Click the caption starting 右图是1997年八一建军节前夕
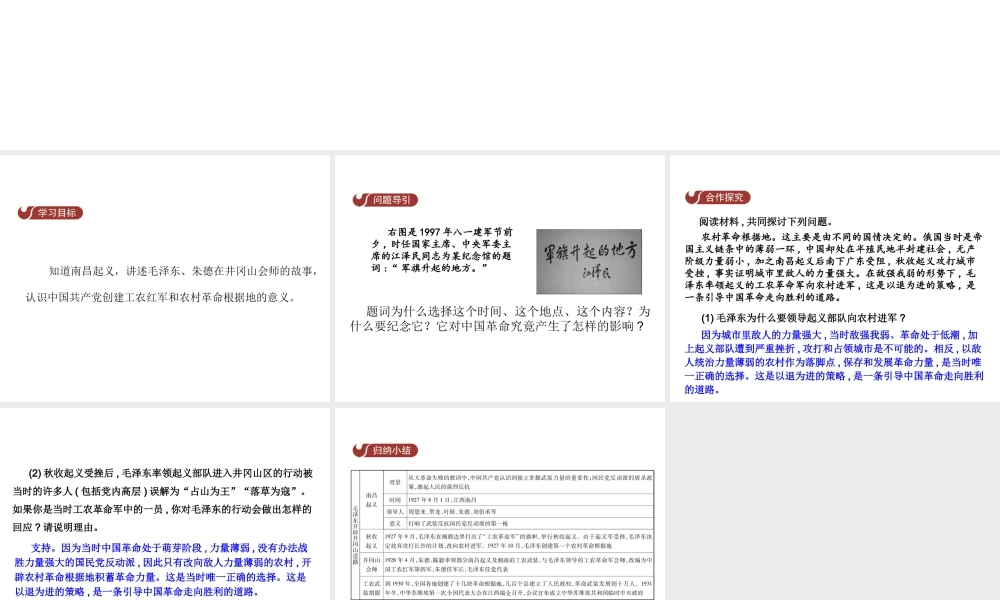Image resolution: width=1000 pixels, height=600 pixels. click(x=442, y=250)
